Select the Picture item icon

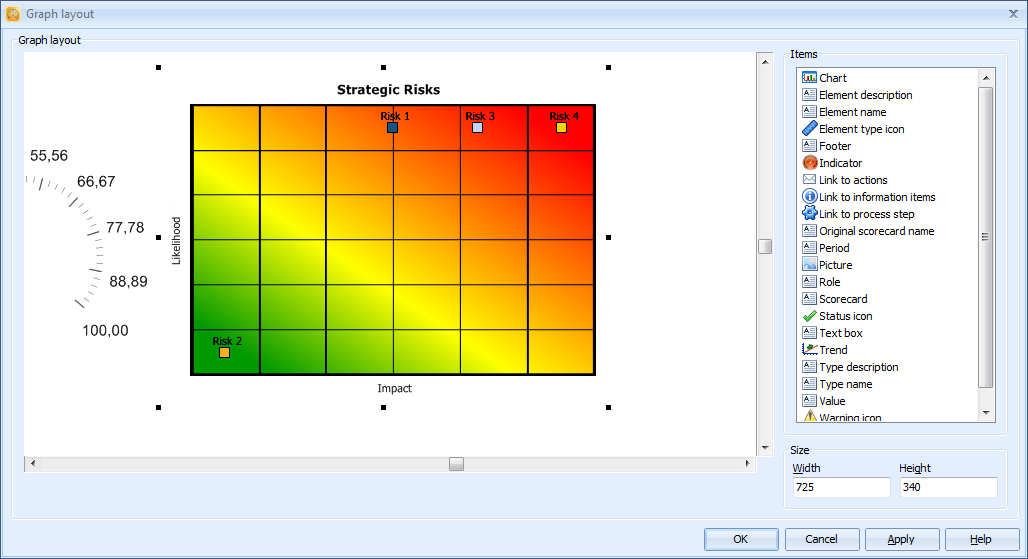coord(810,265)
